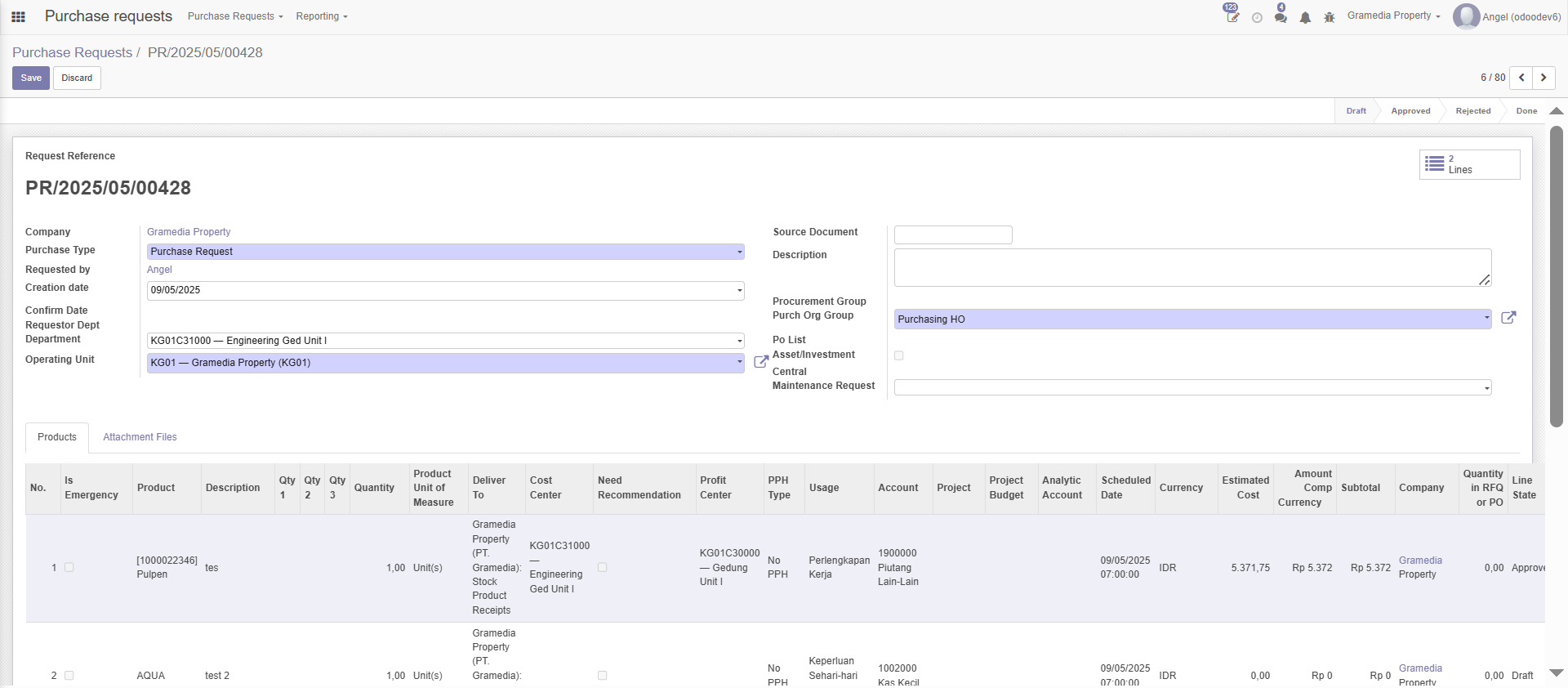Open Gramedia Property link in AQUA row
Viewport: 1568px width, 688px height.
[1420, 675]
